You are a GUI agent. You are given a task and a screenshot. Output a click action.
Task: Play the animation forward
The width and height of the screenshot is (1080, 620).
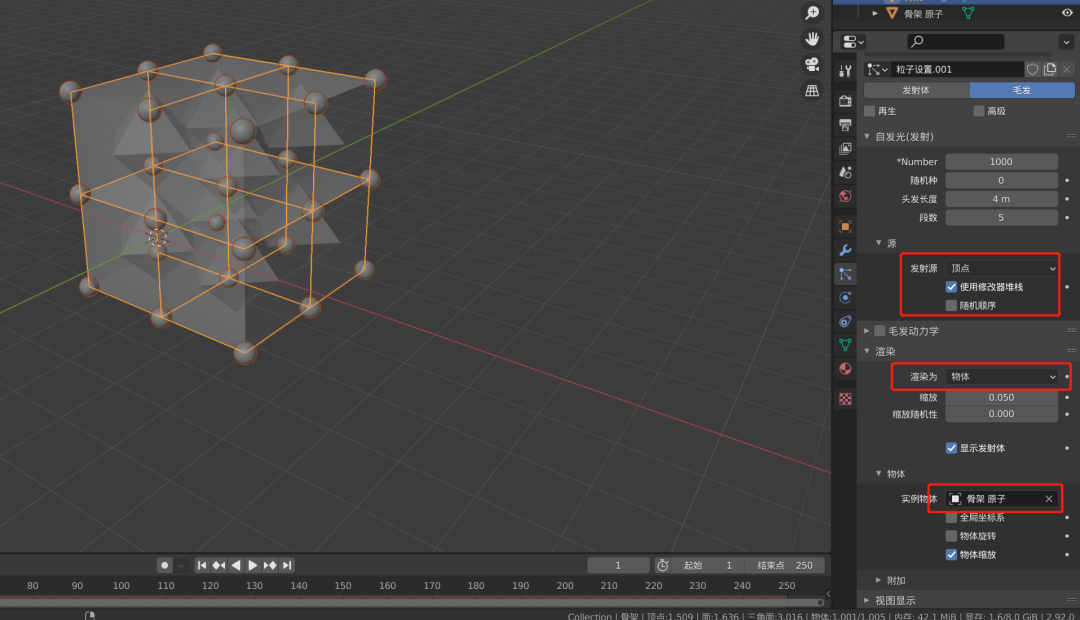(x=253, y=565)
